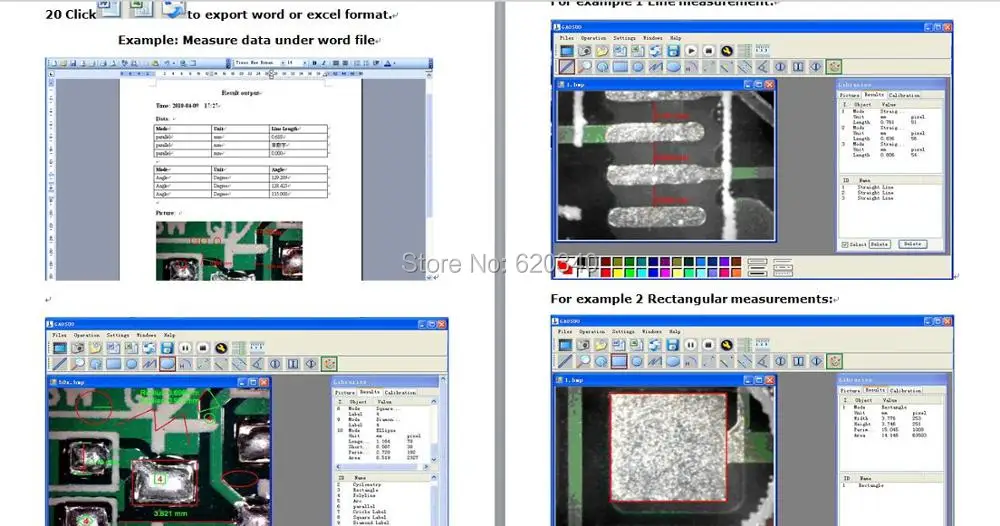1000x526 pixels.
Task: Switch to Picture tab in line-measurement window
Action: coord(849,95)
